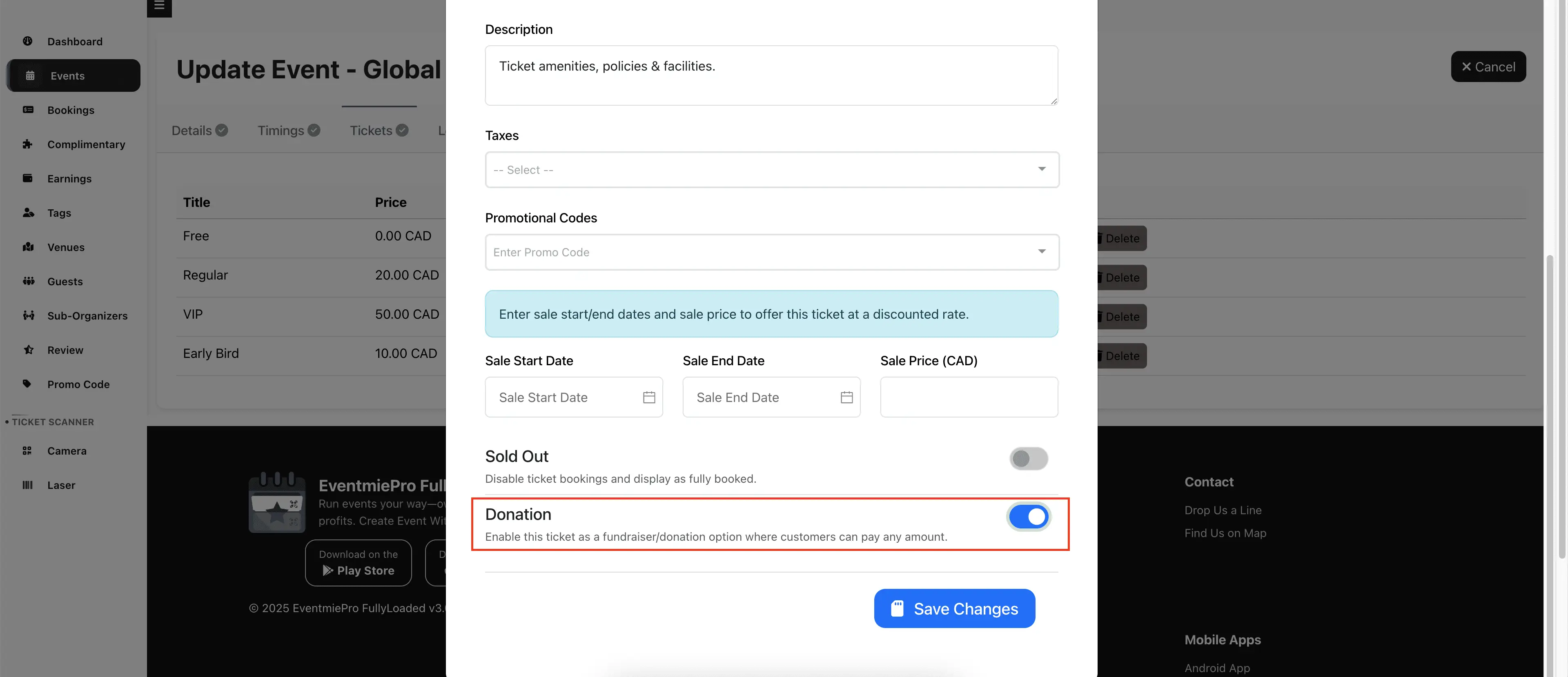
Task: Click the Sale Price (CAD) field
Action: (969, 397)
